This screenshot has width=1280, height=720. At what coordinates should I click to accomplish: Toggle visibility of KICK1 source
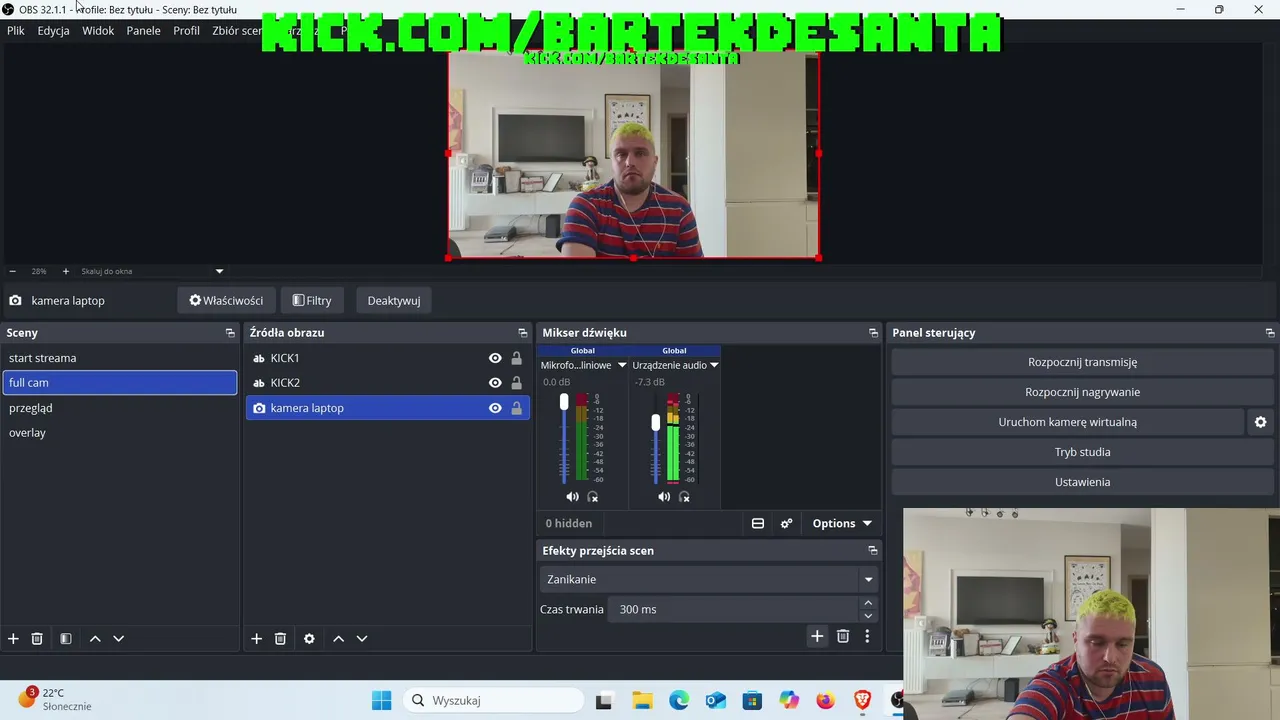click(495, 358)
